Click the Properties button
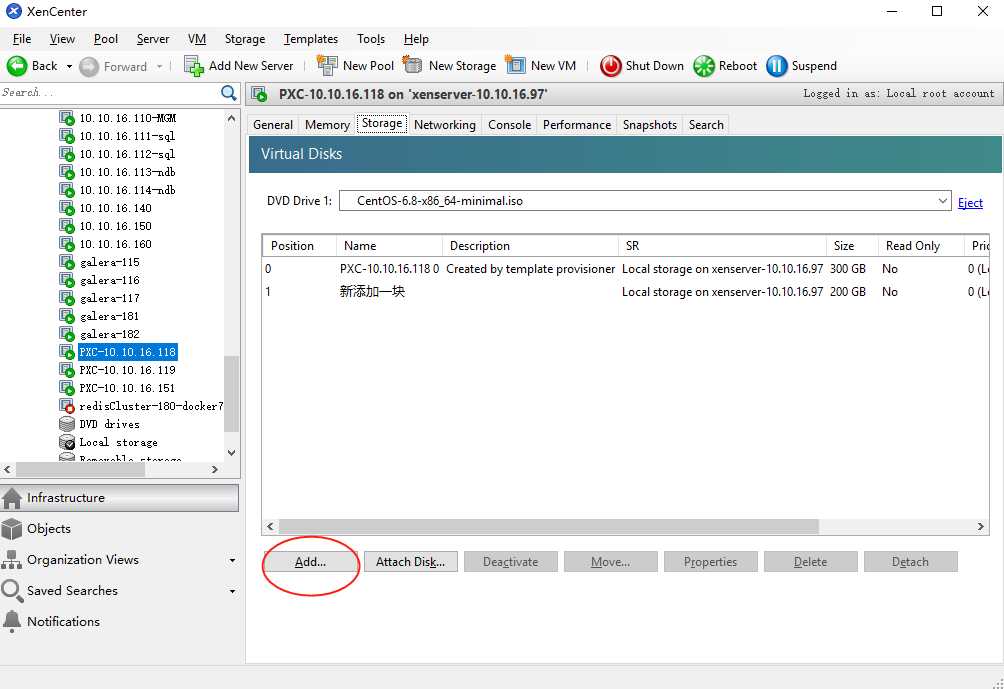This screenshot has width=1004, height=689. tap(710, 562)
